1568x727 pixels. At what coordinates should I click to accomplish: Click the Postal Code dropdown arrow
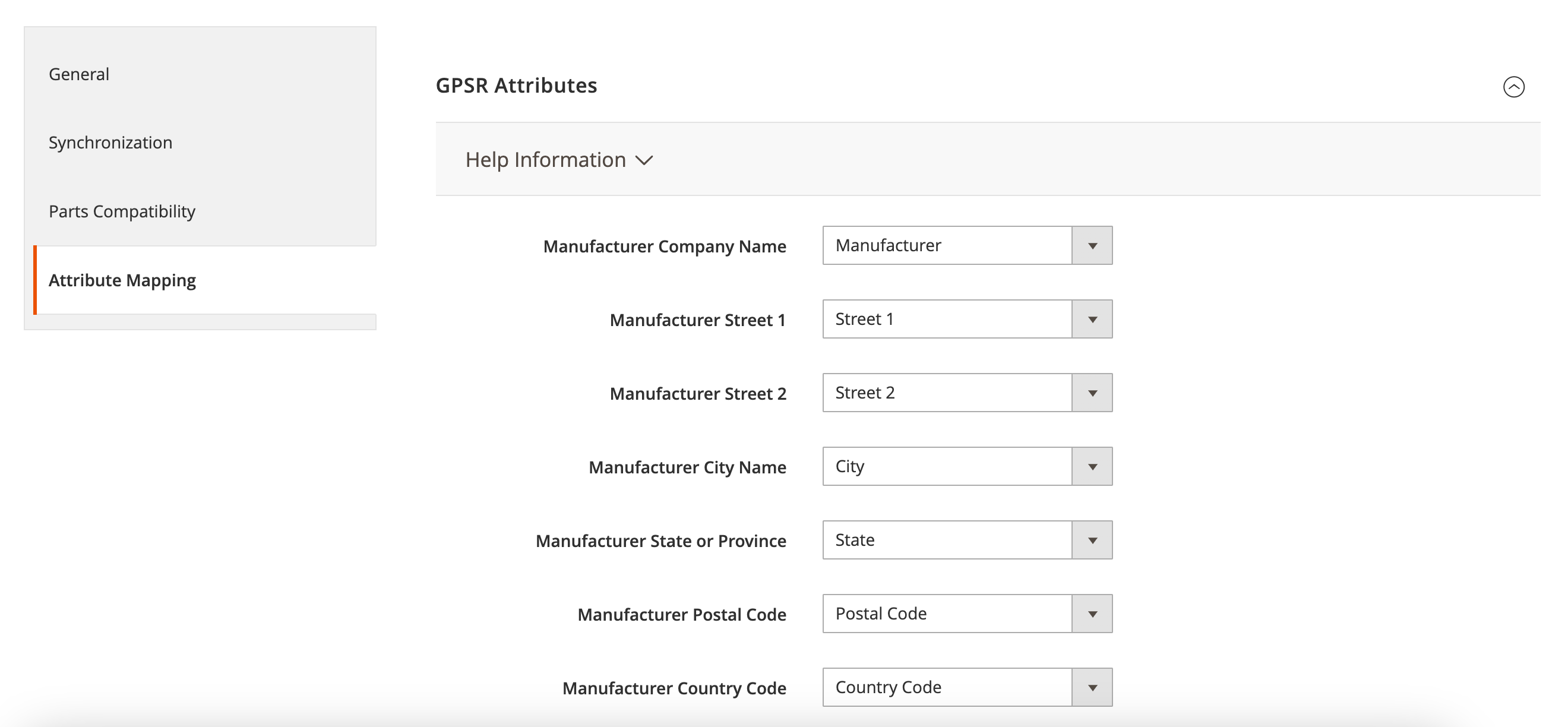coord(1092,613)
